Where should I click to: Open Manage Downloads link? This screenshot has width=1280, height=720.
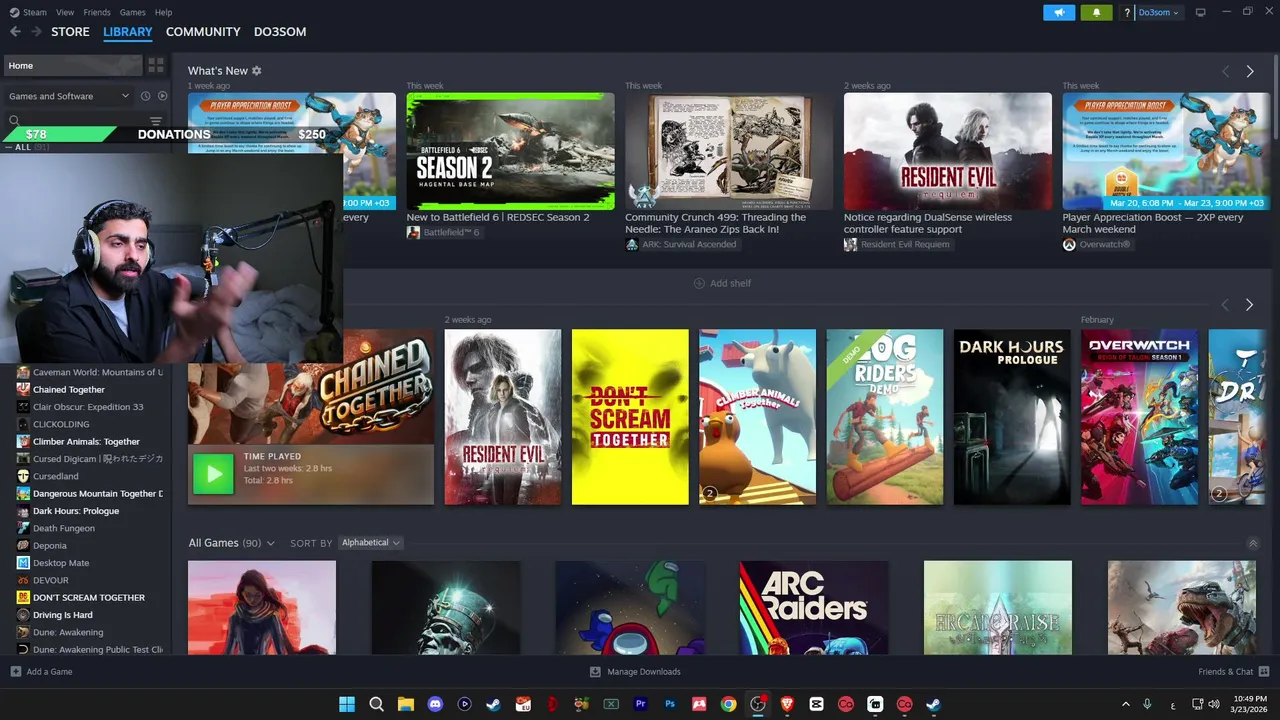click(644, 672)
